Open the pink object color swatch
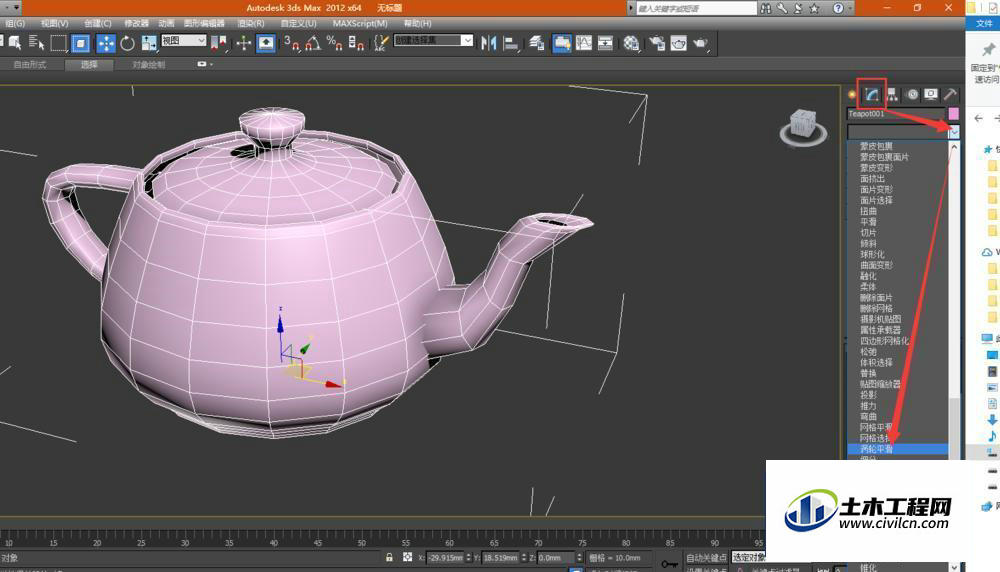Viewport: 1000px width, 572px height. pos(953,114)
